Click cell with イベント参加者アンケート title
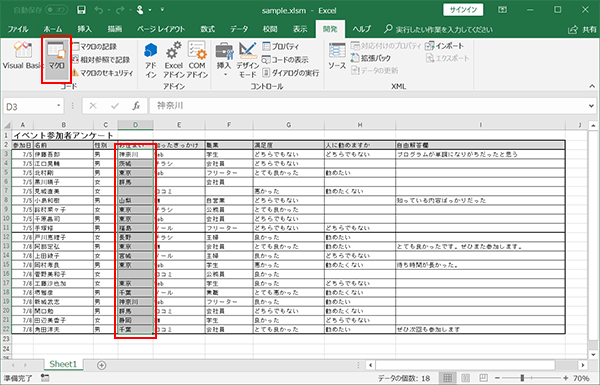600x385 pixels. coord(64,135)
